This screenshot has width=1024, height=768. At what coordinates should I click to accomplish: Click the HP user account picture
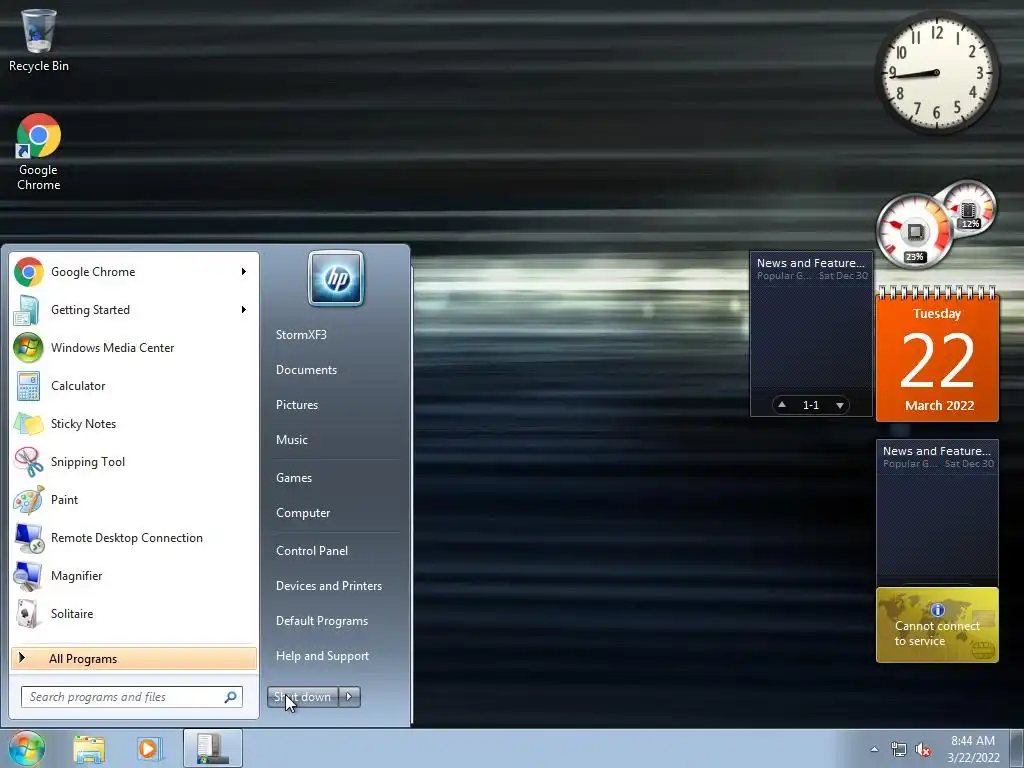coord(336,278)
